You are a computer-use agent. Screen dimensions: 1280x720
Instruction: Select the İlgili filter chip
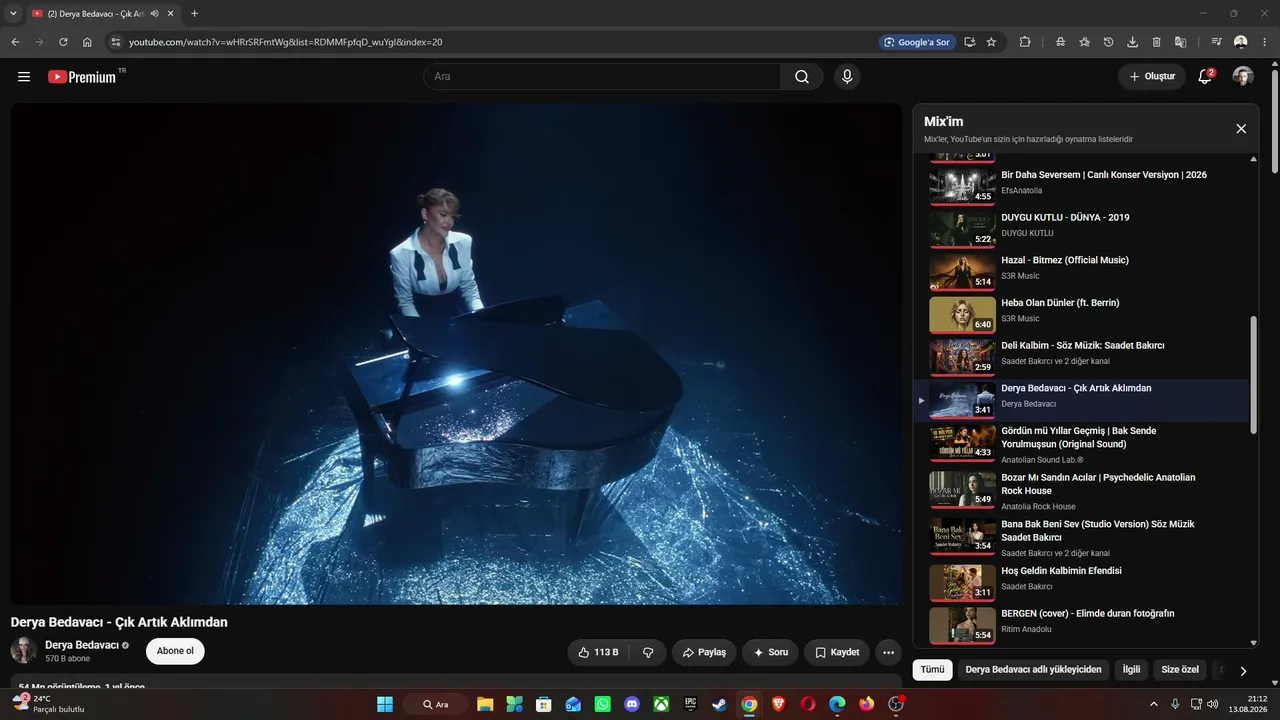(1131, 670)
